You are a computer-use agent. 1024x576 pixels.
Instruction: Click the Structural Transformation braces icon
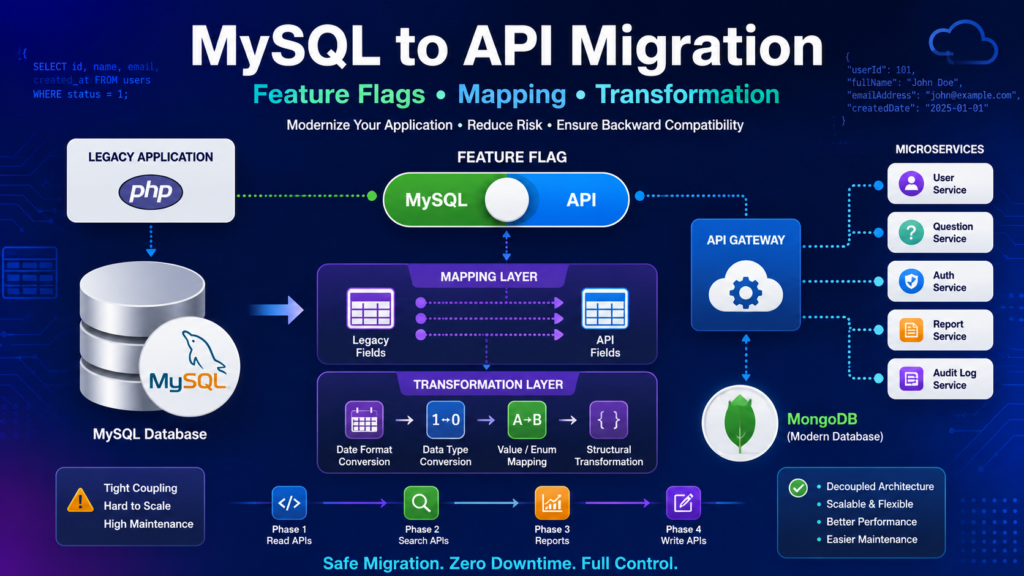(x=609, y=420)
